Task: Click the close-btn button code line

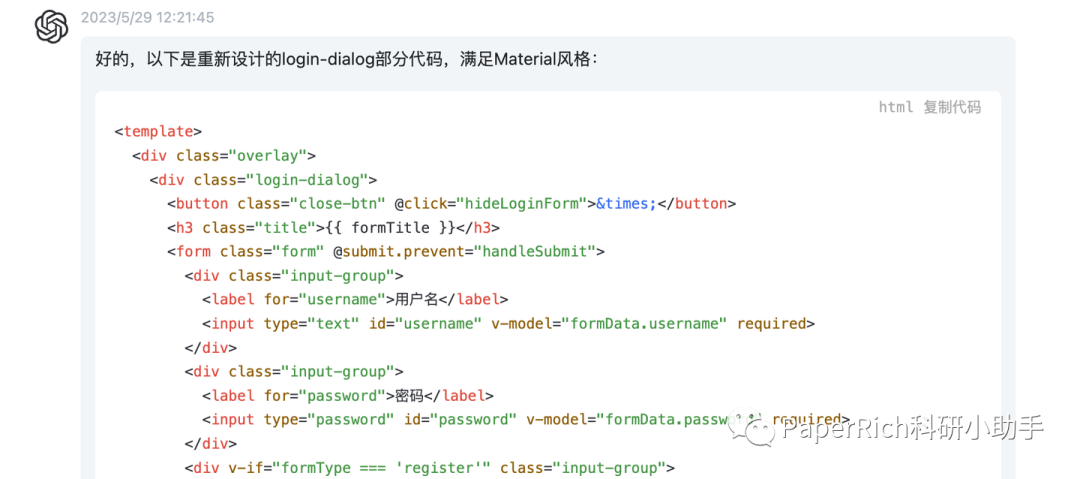Action: (x=450, y=203)
